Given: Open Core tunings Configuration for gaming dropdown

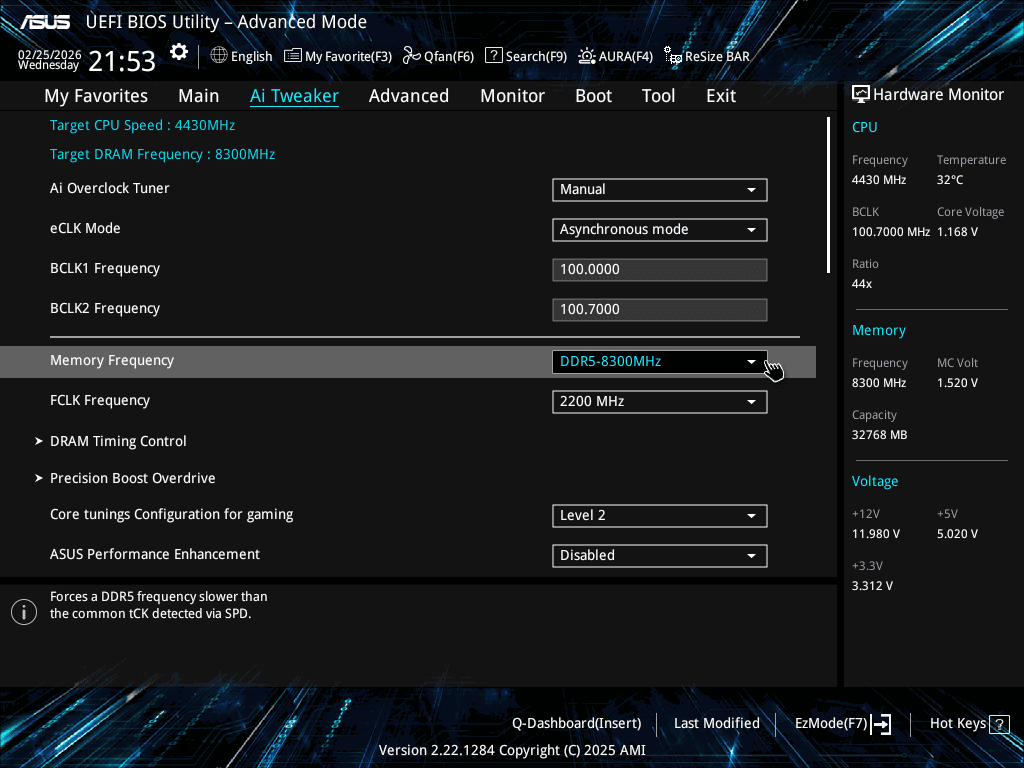Looking at the screenshot, I should click(x=660, y=515).
